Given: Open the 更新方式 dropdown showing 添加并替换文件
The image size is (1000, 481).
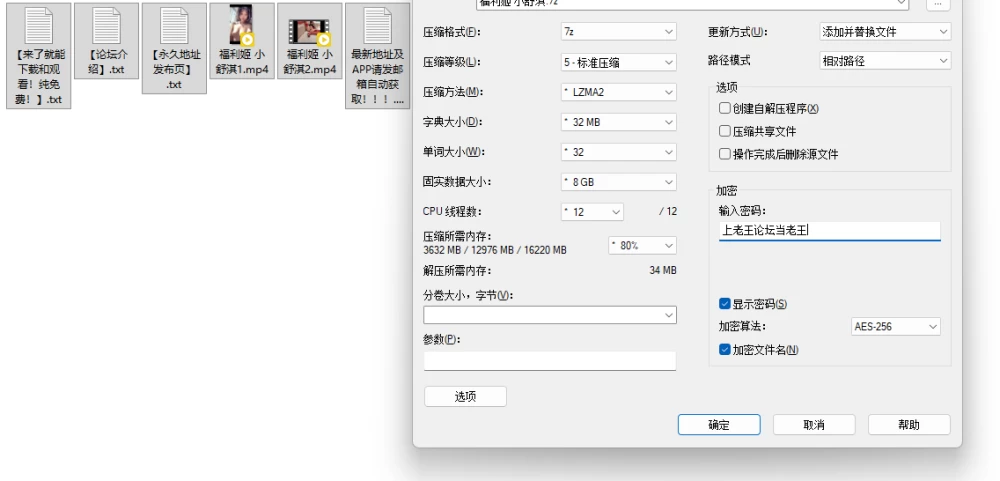Looking at the screenshot, I should tap(885, 31).
